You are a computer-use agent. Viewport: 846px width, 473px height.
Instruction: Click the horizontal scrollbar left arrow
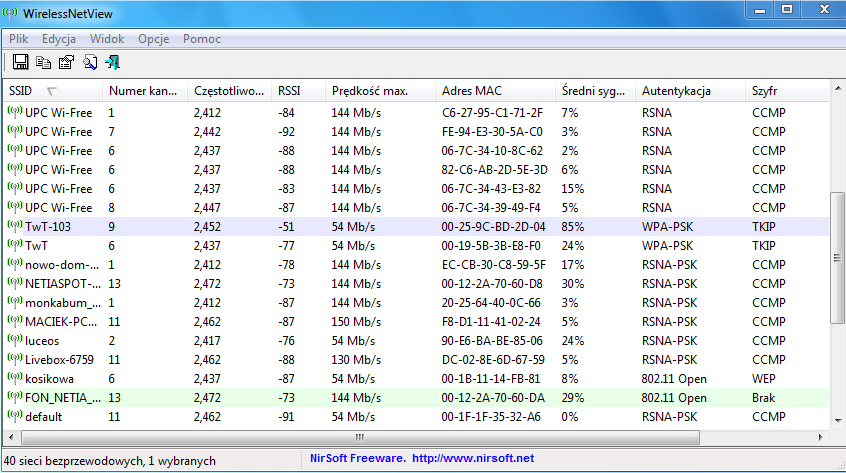pos(11,437)
